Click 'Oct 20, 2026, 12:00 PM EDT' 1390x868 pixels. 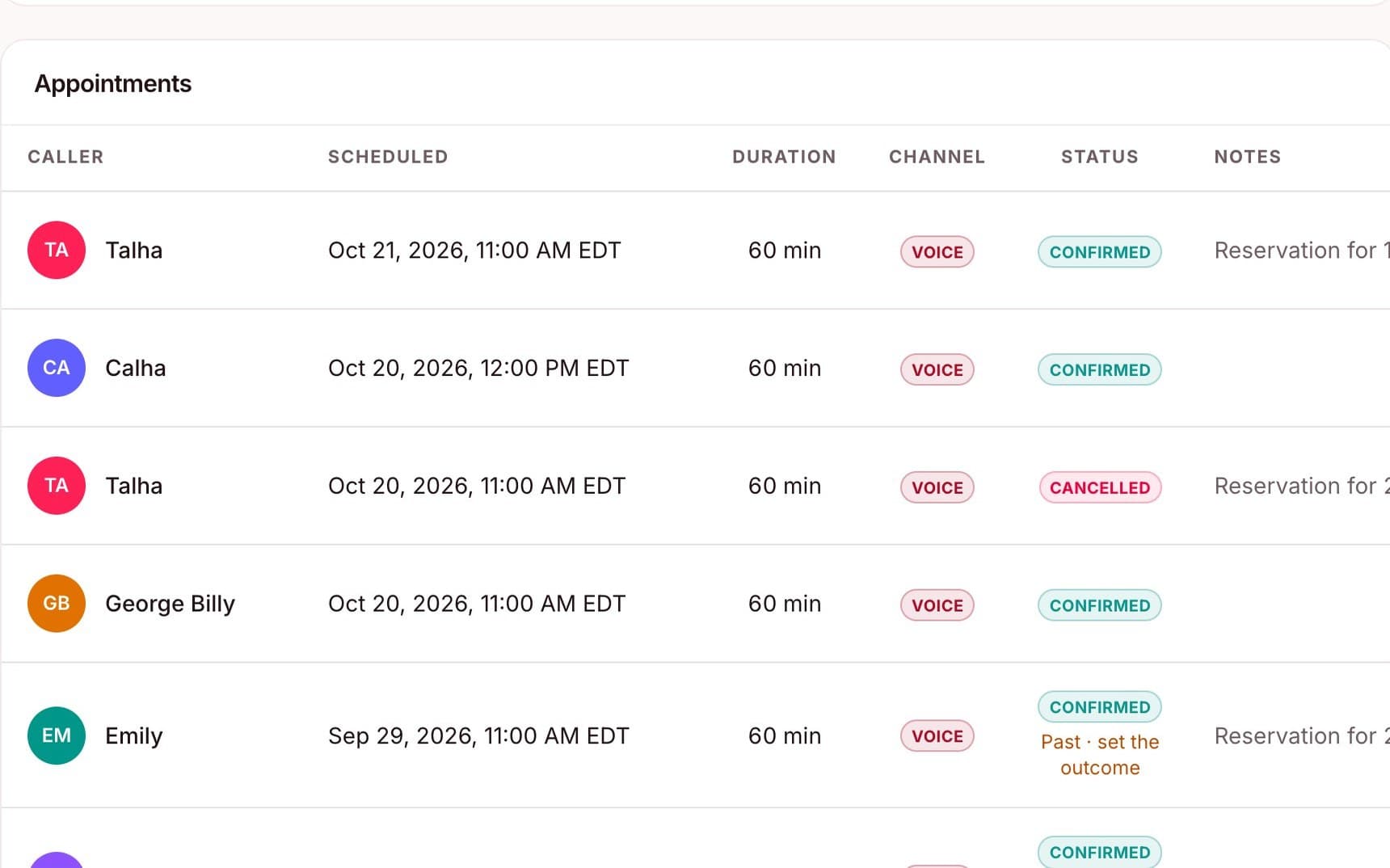478,369
